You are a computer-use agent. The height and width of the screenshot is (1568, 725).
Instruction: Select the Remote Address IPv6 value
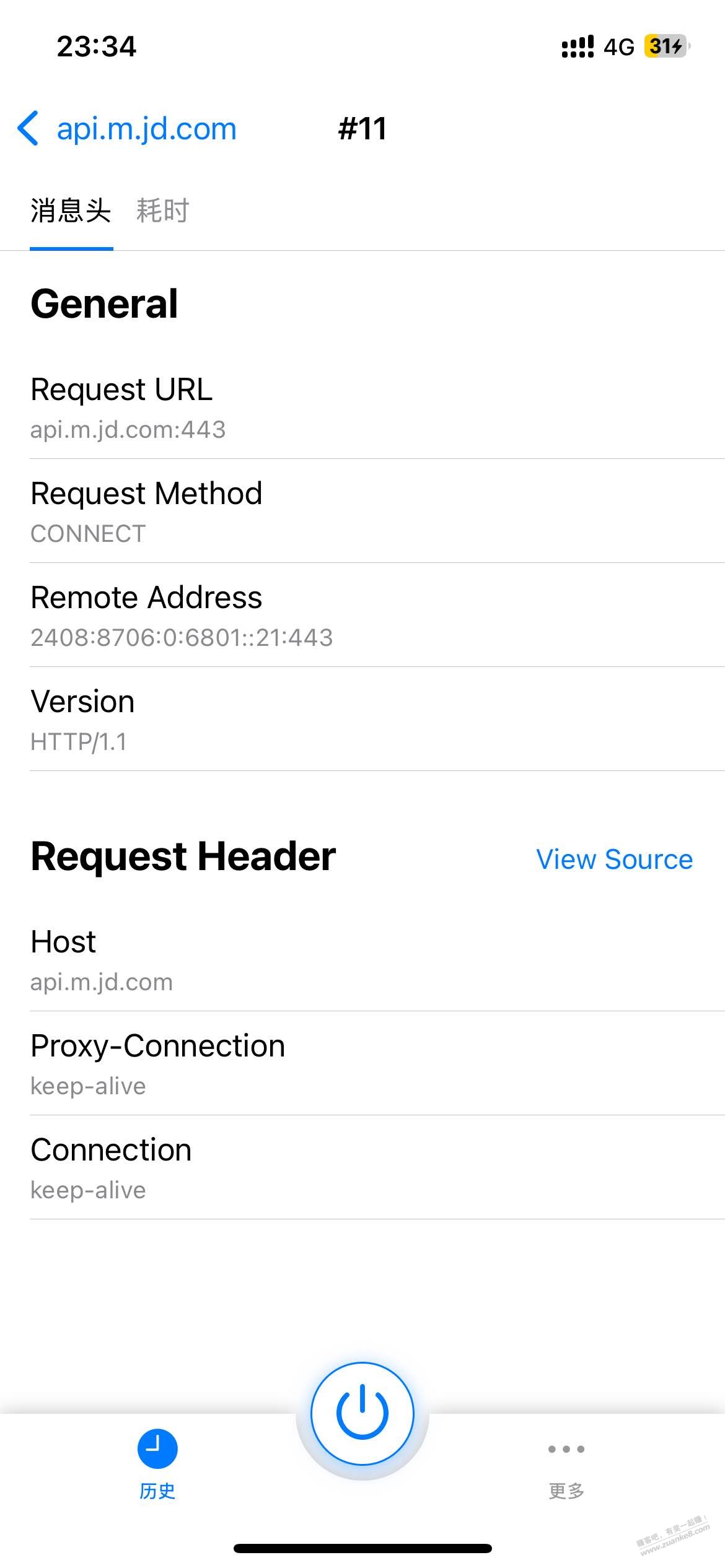tap(182, 638)
